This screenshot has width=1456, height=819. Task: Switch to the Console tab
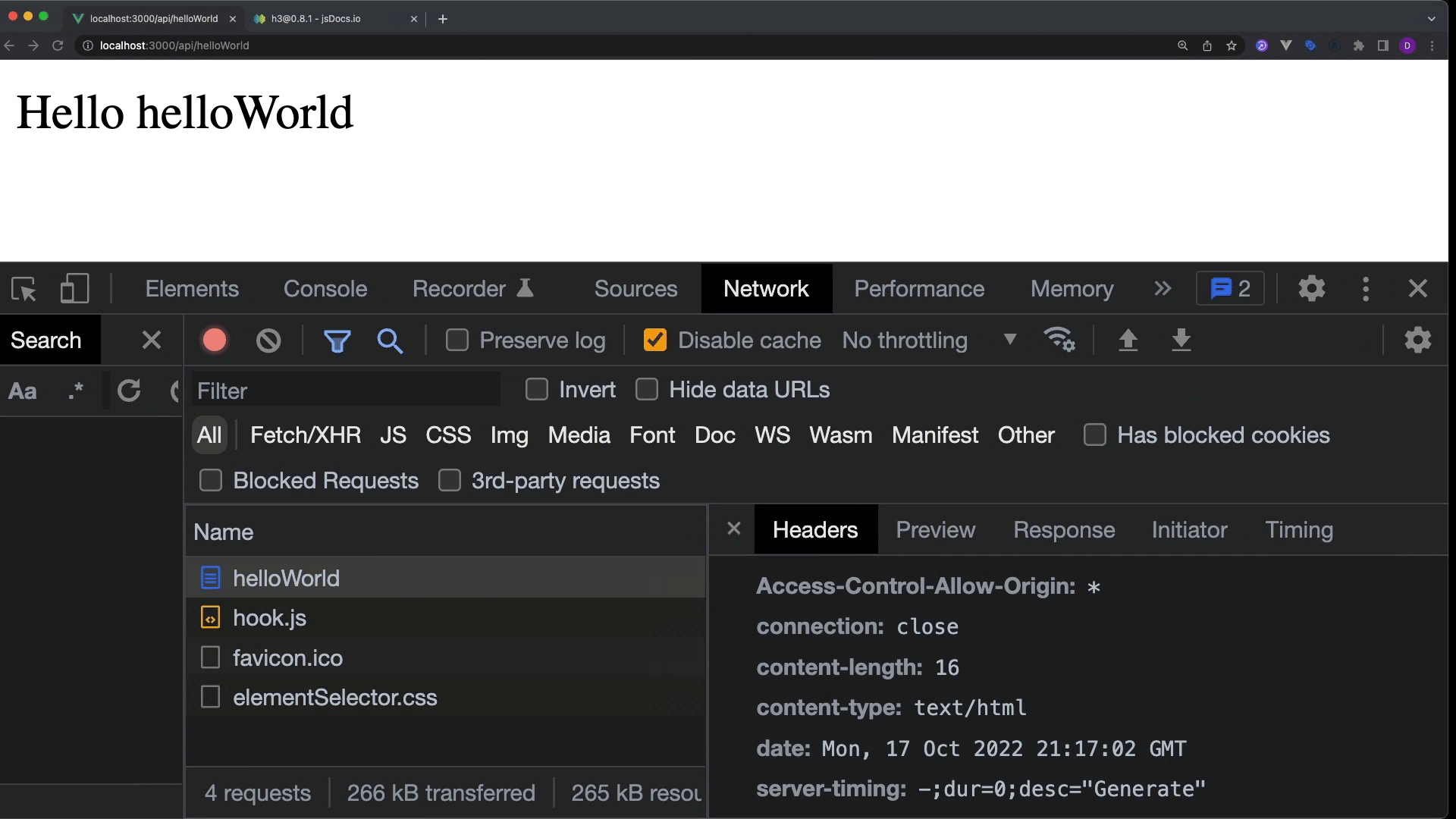click(x=325, y=289)
